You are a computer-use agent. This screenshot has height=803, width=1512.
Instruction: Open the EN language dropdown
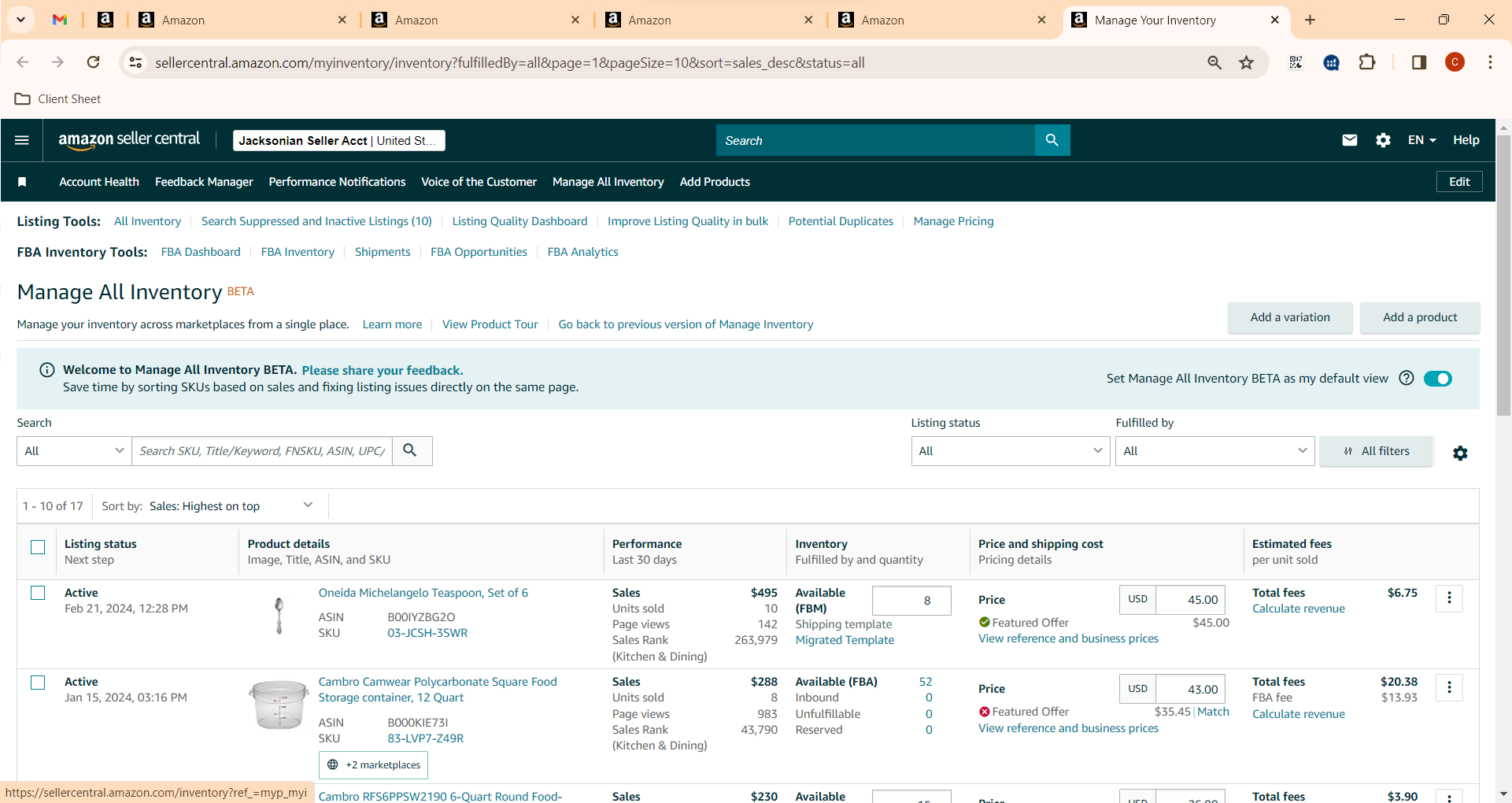coord(1421,140)
